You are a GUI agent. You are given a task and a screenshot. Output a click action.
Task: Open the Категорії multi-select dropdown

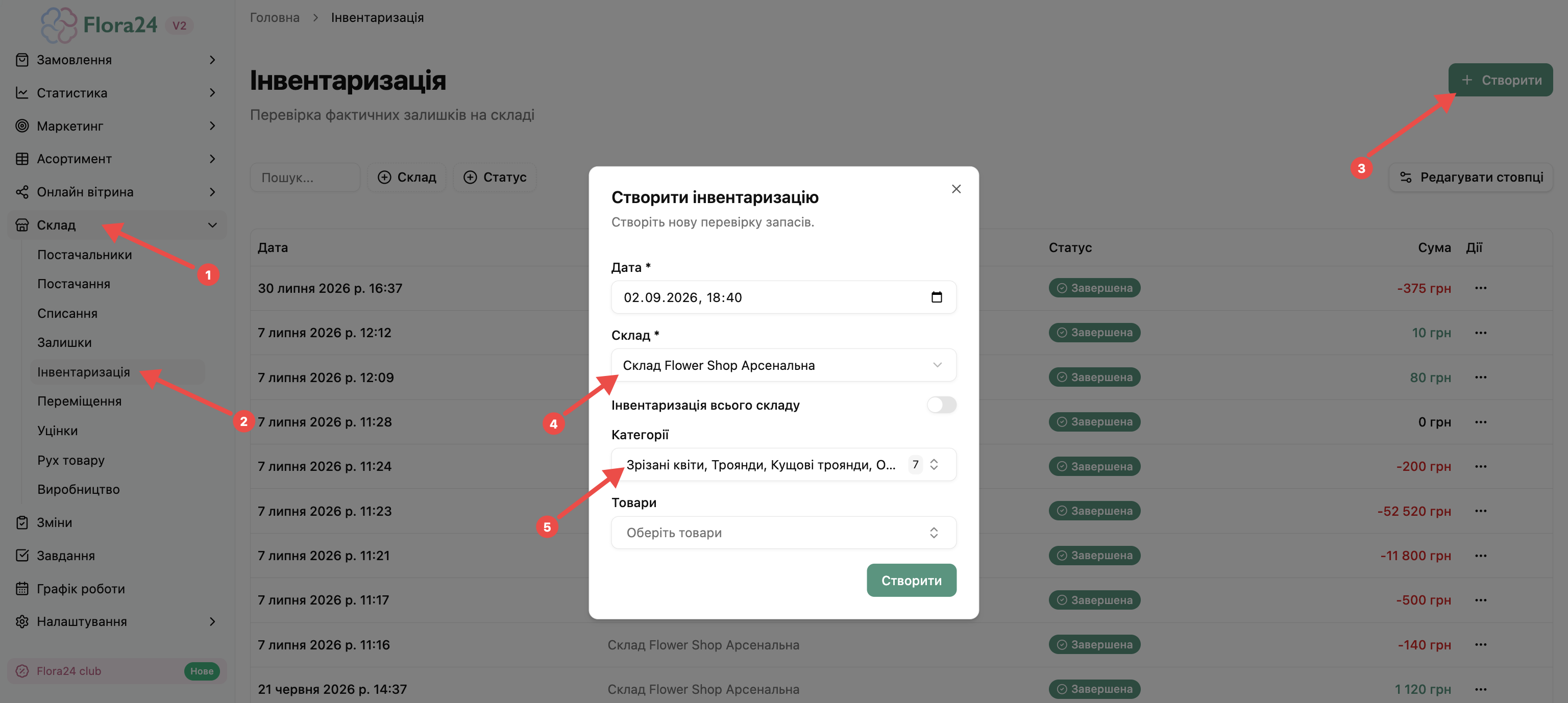pos(783,465)
